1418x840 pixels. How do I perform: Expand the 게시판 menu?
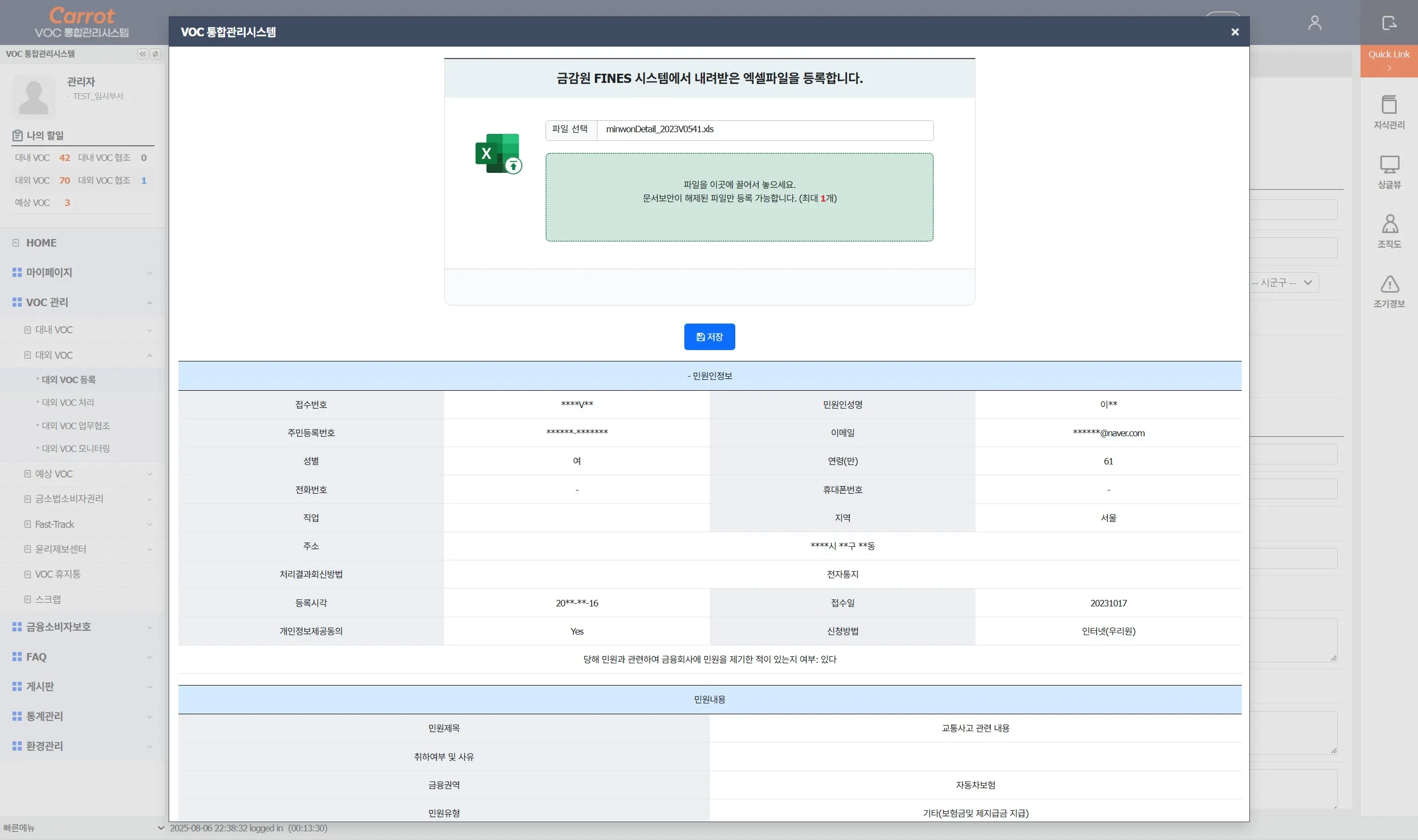click(x=82, y=687)
